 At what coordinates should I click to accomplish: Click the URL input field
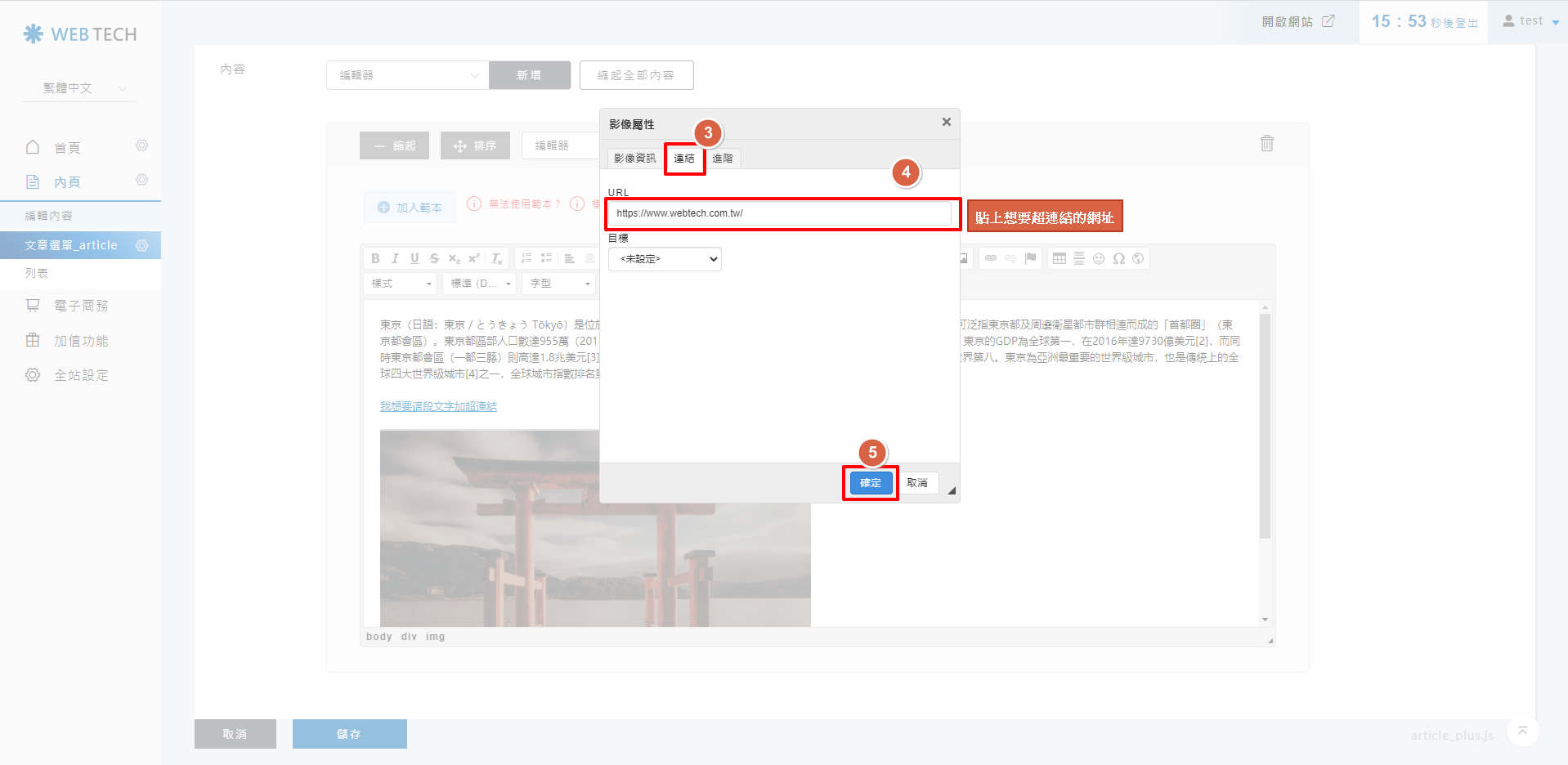tap(782, 213)
